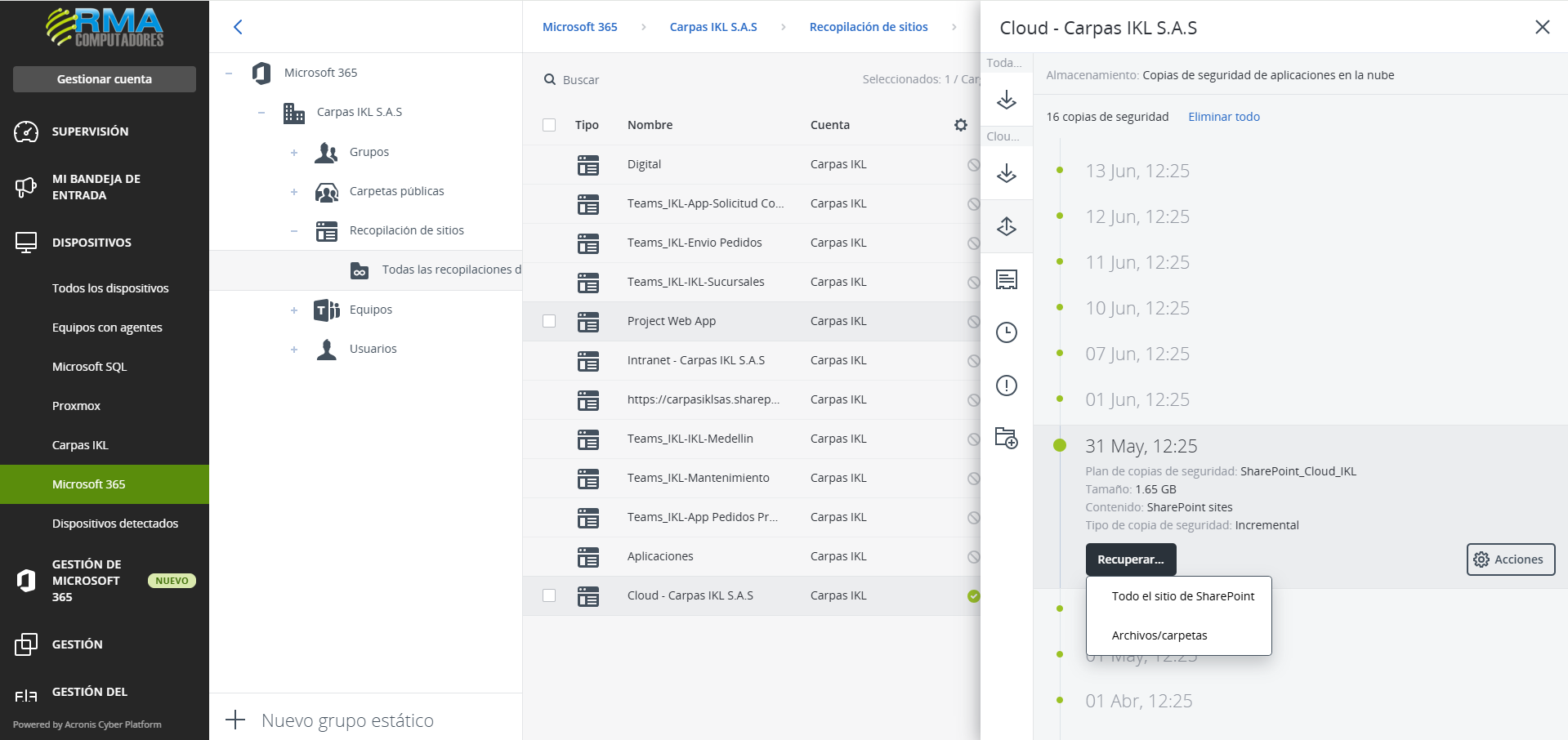Click the add-folder icon in side toolbar
Viewport: 1568px width, 740px height.
tap(1006, 438)
